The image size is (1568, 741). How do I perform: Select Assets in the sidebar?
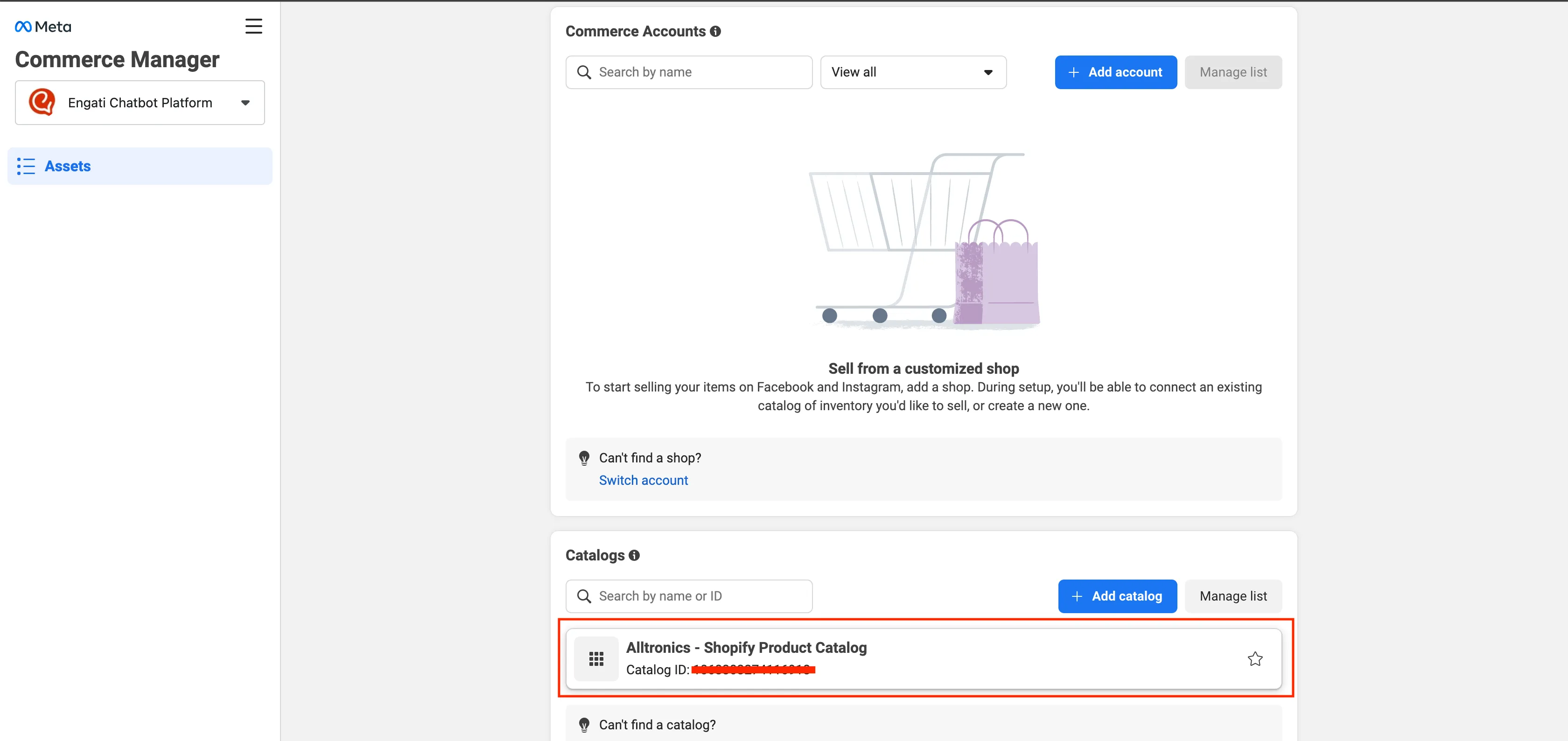[x=140, y=166]
